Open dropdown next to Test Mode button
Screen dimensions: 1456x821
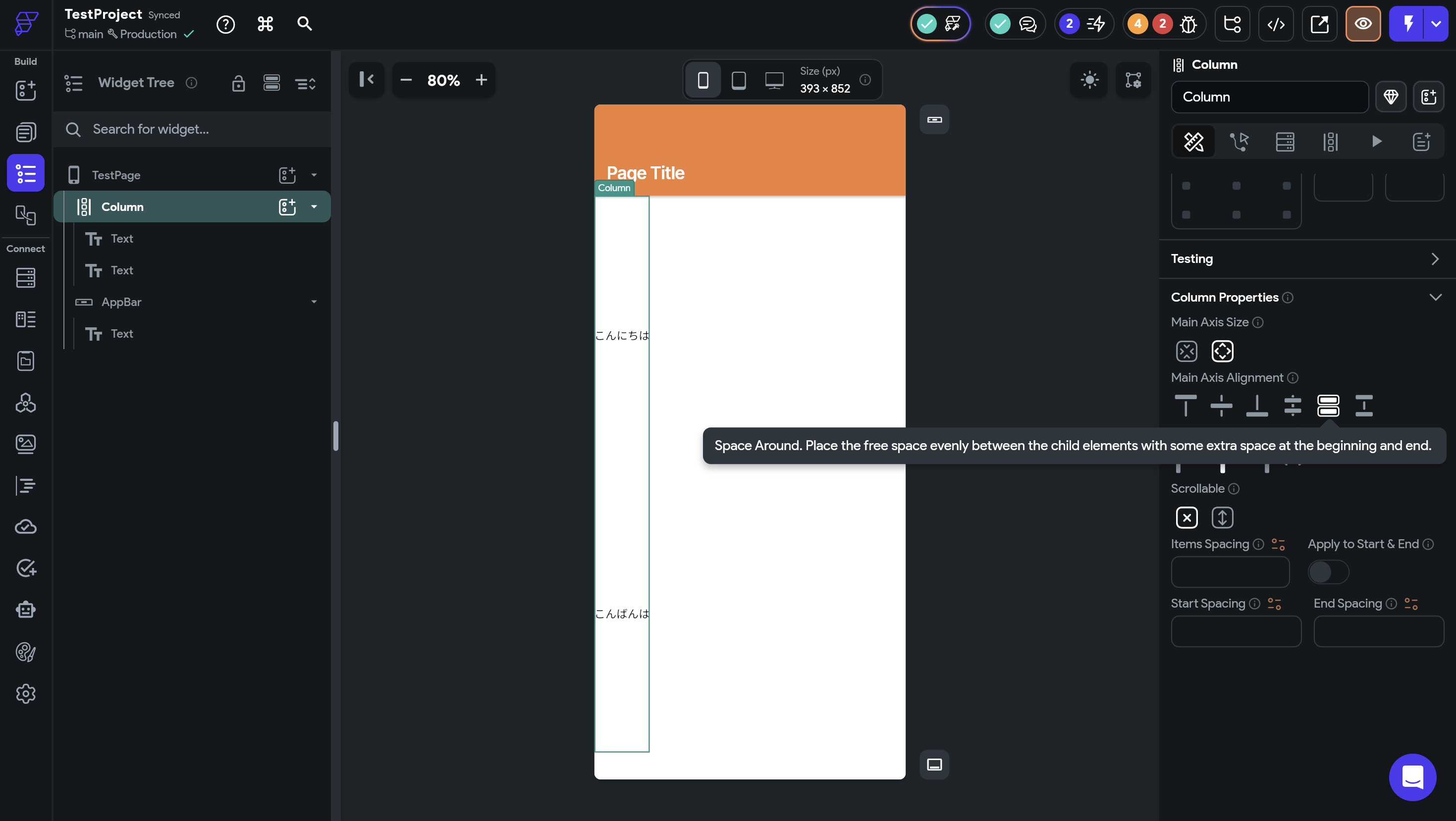tap(1436, 24)
